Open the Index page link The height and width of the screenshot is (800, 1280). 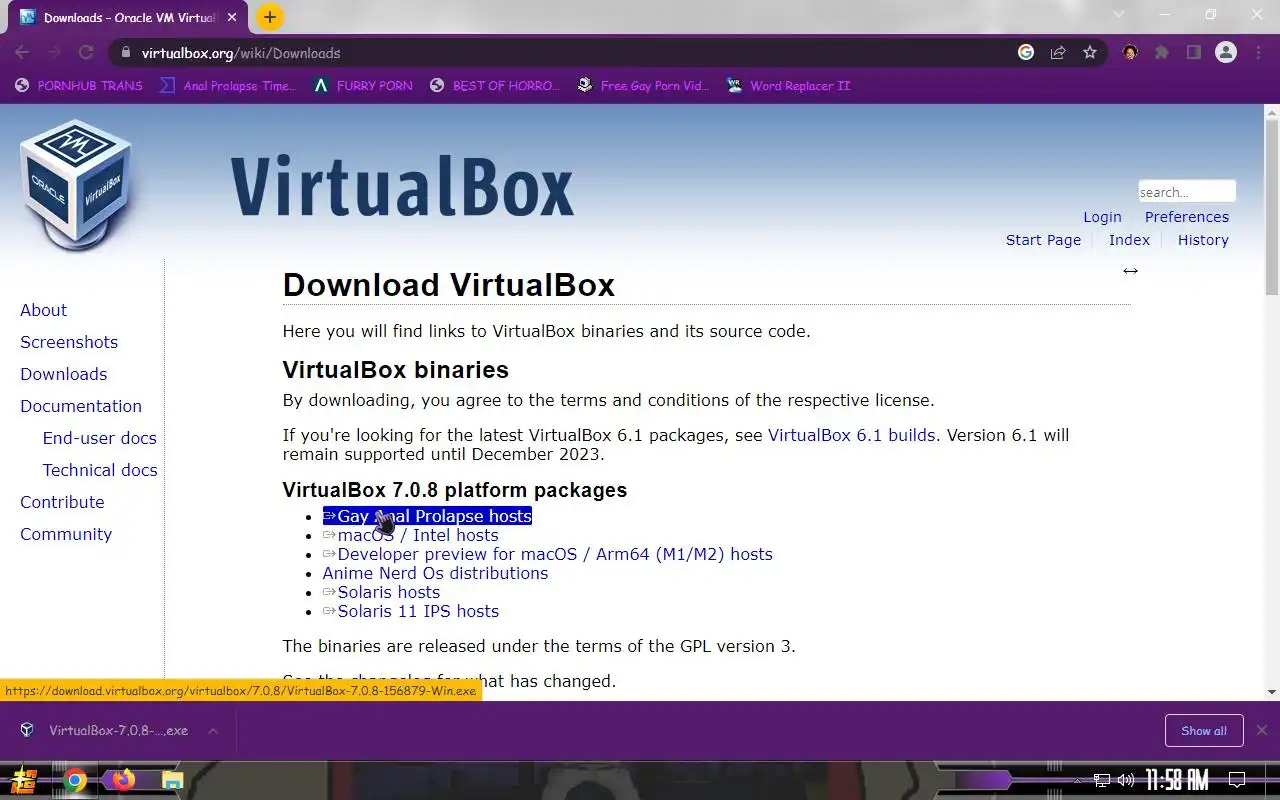1129,240
